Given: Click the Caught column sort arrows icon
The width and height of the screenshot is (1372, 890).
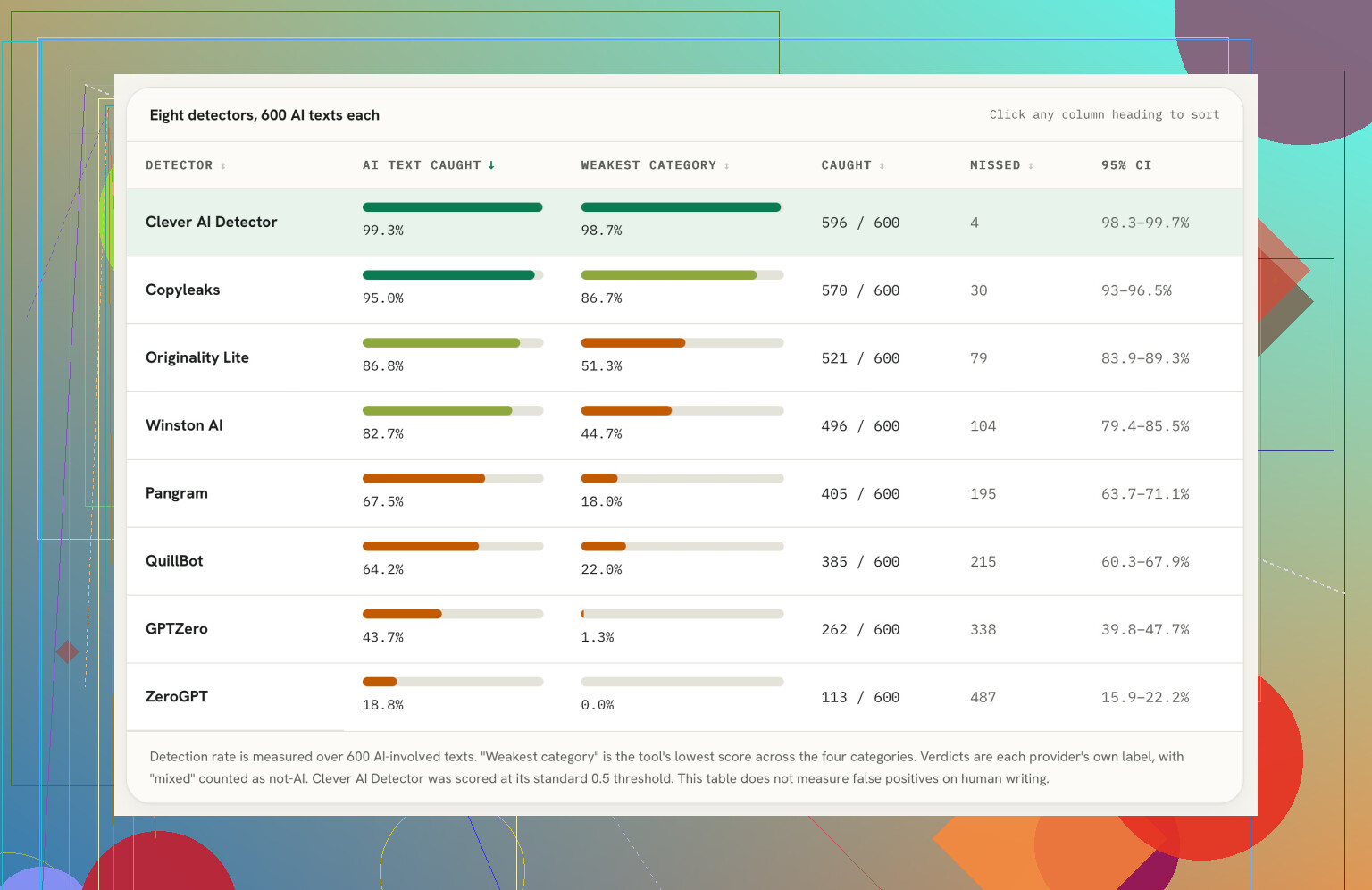Looking at the screenshot, I should click(882, 165).
